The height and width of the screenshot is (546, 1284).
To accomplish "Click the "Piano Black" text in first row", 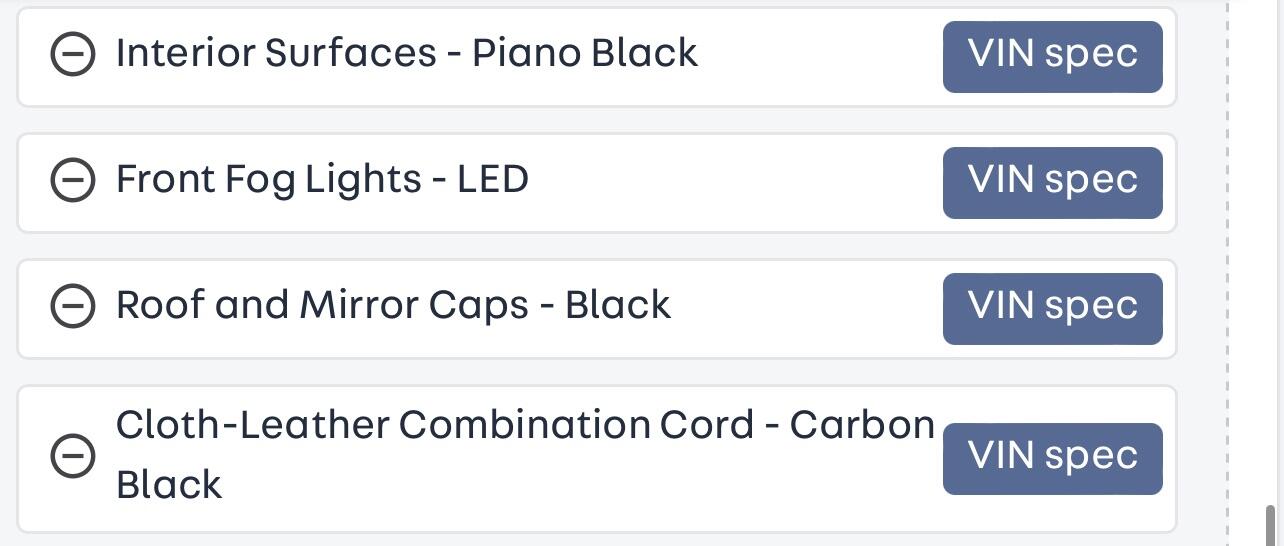I will pyautogui.click(x=585, y=53).
